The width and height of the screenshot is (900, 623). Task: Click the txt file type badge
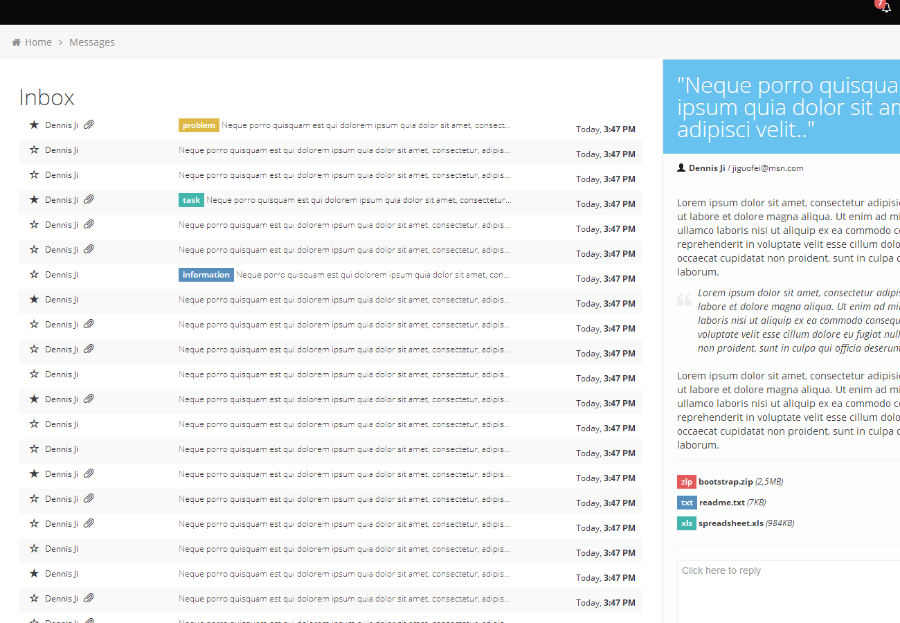click(686, 503)
